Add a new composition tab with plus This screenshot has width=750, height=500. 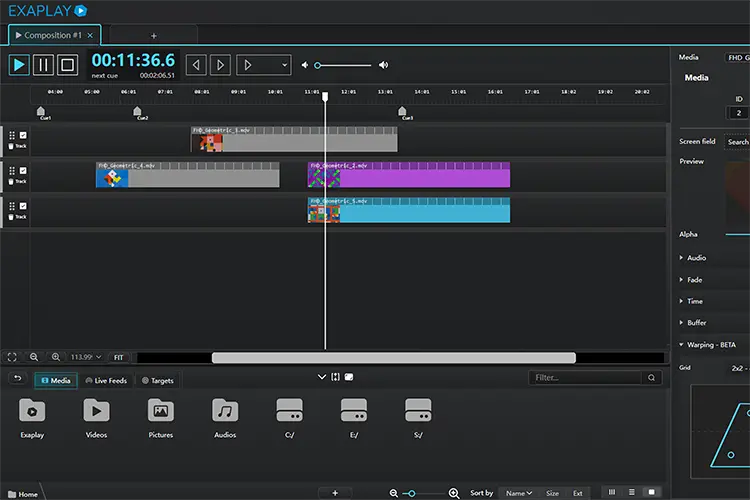click(x=154, y=36)
